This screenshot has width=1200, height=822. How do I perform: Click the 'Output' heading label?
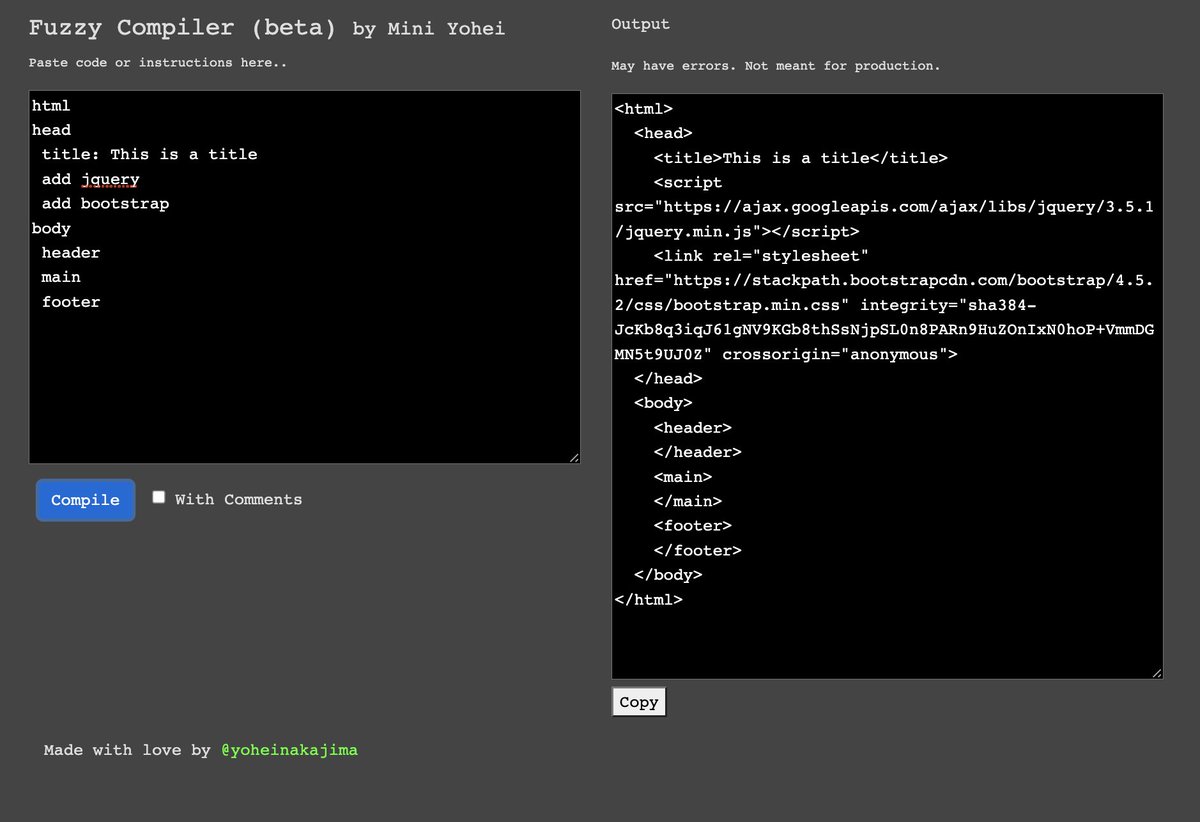tap(640, 23)
